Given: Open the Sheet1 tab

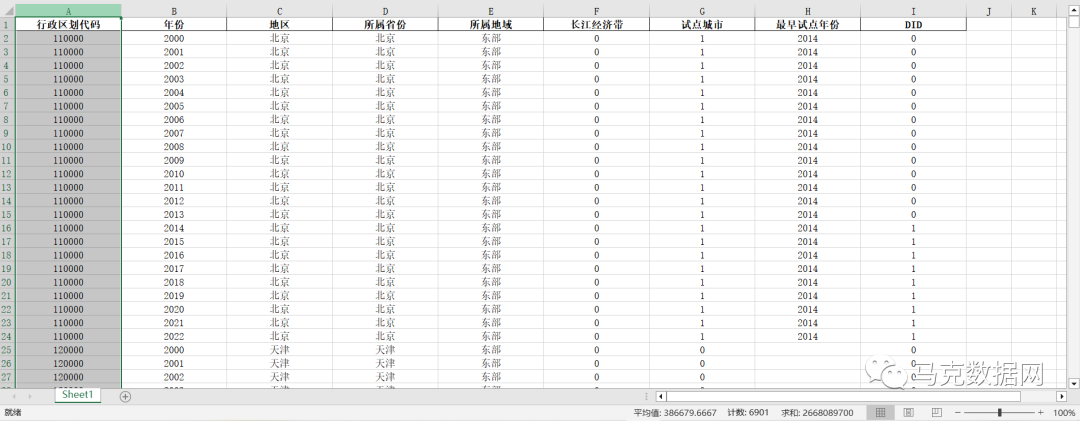Looking at the screenshot, I should pyautogui.click(x=78, y=395).
